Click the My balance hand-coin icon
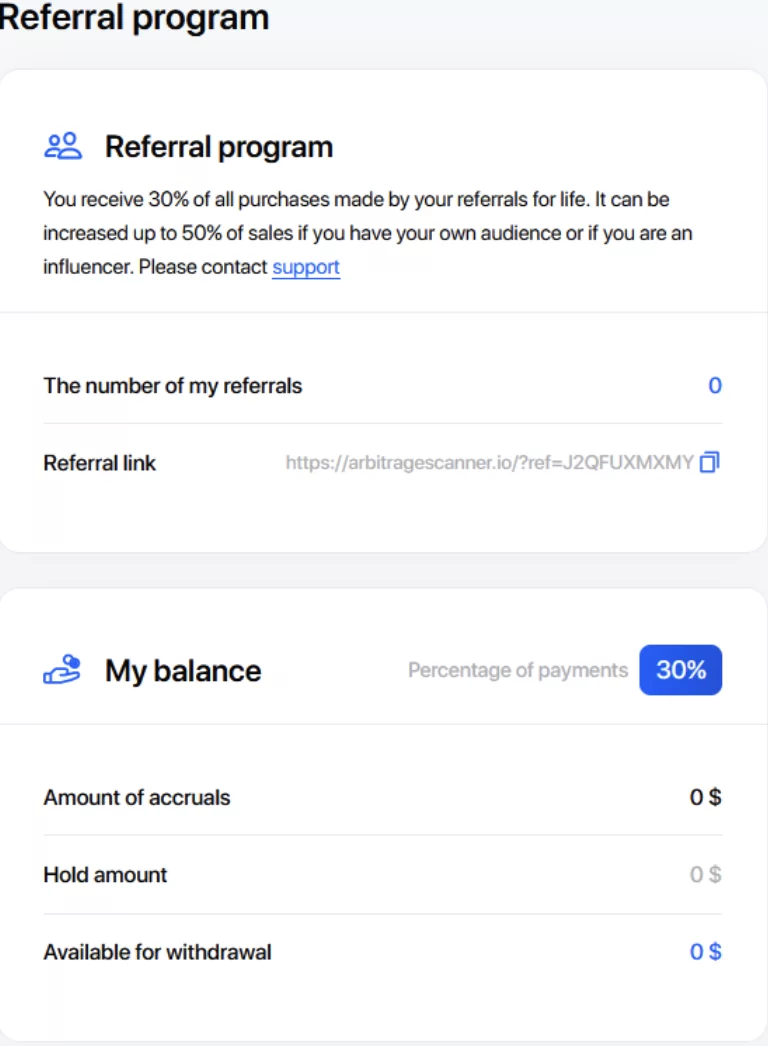This screenshot has height=1046, width=768. tap(62, 669)
